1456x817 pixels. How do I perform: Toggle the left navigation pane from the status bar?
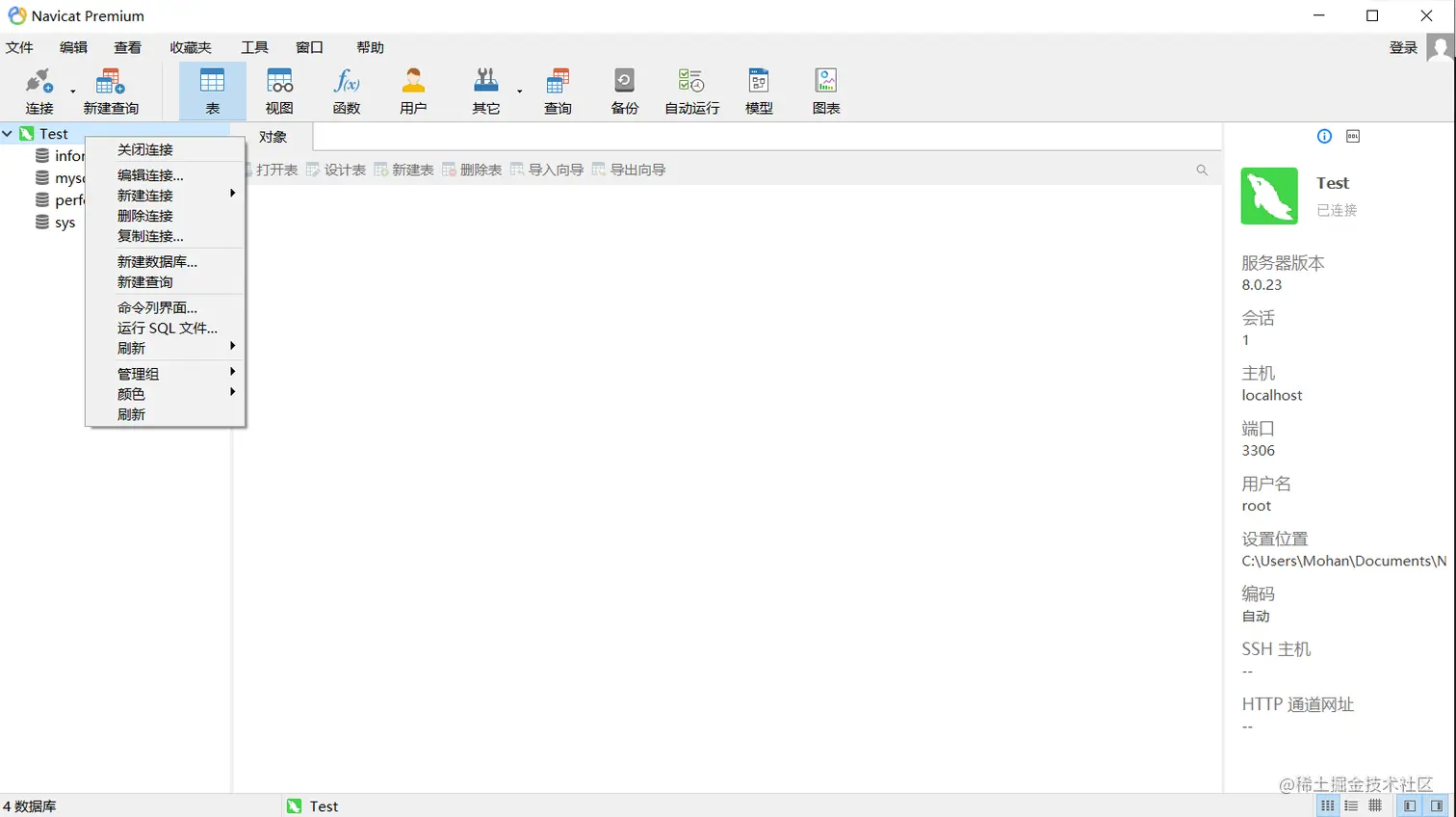click(1410, 805)
